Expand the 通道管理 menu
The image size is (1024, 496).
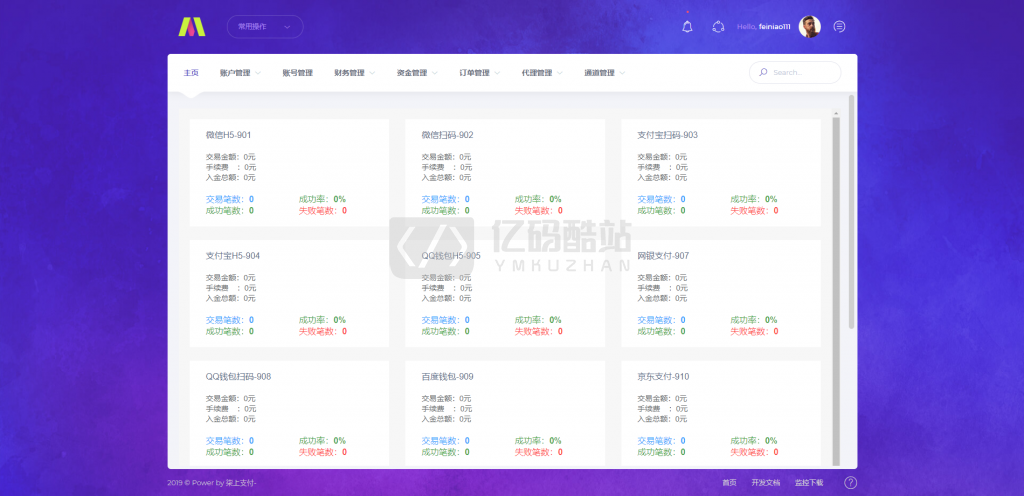(x=605, y=73)
